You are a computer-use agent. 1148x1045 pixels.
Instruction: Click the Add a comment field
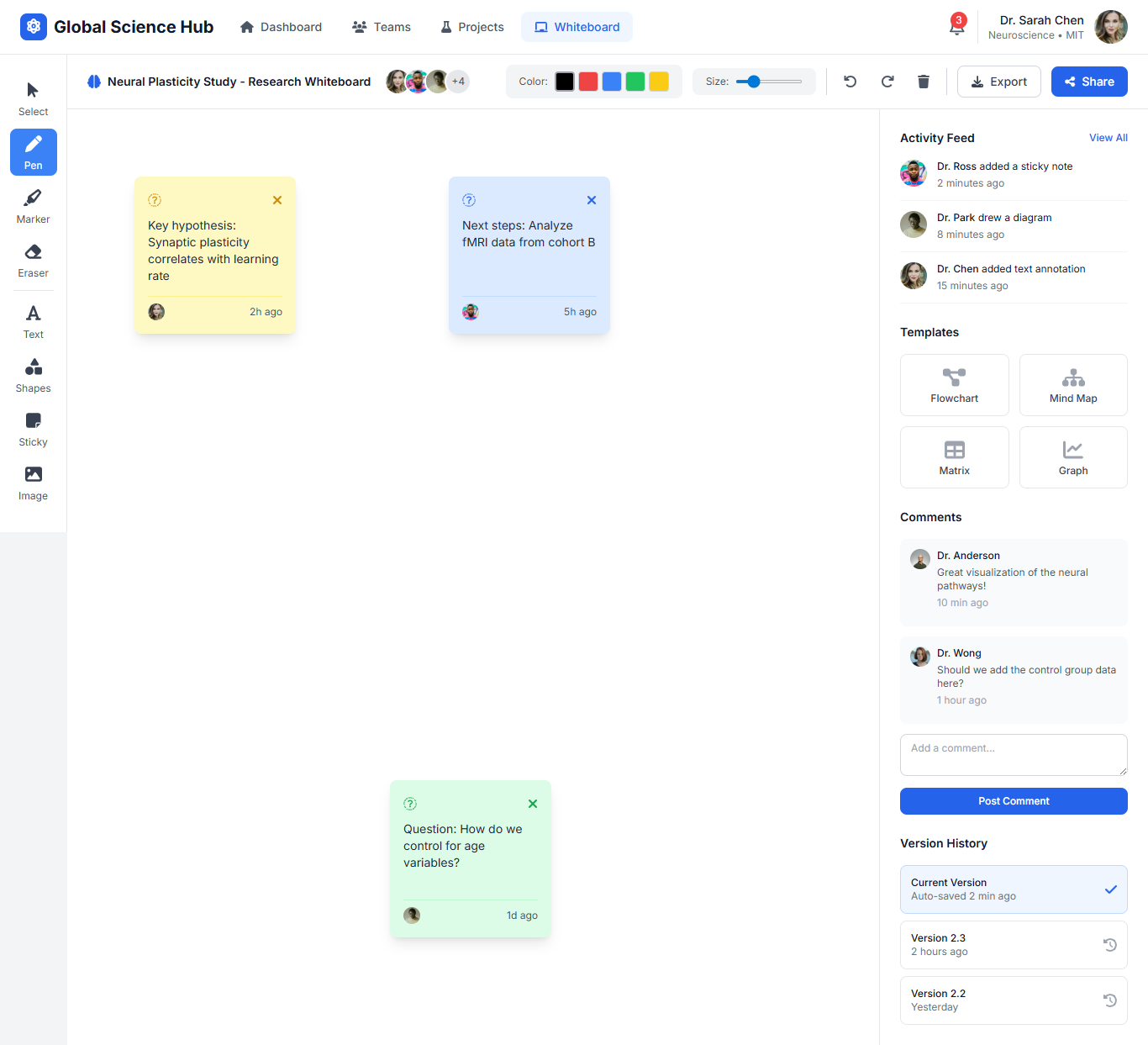pyautogui.click(x=1013, y=754)
